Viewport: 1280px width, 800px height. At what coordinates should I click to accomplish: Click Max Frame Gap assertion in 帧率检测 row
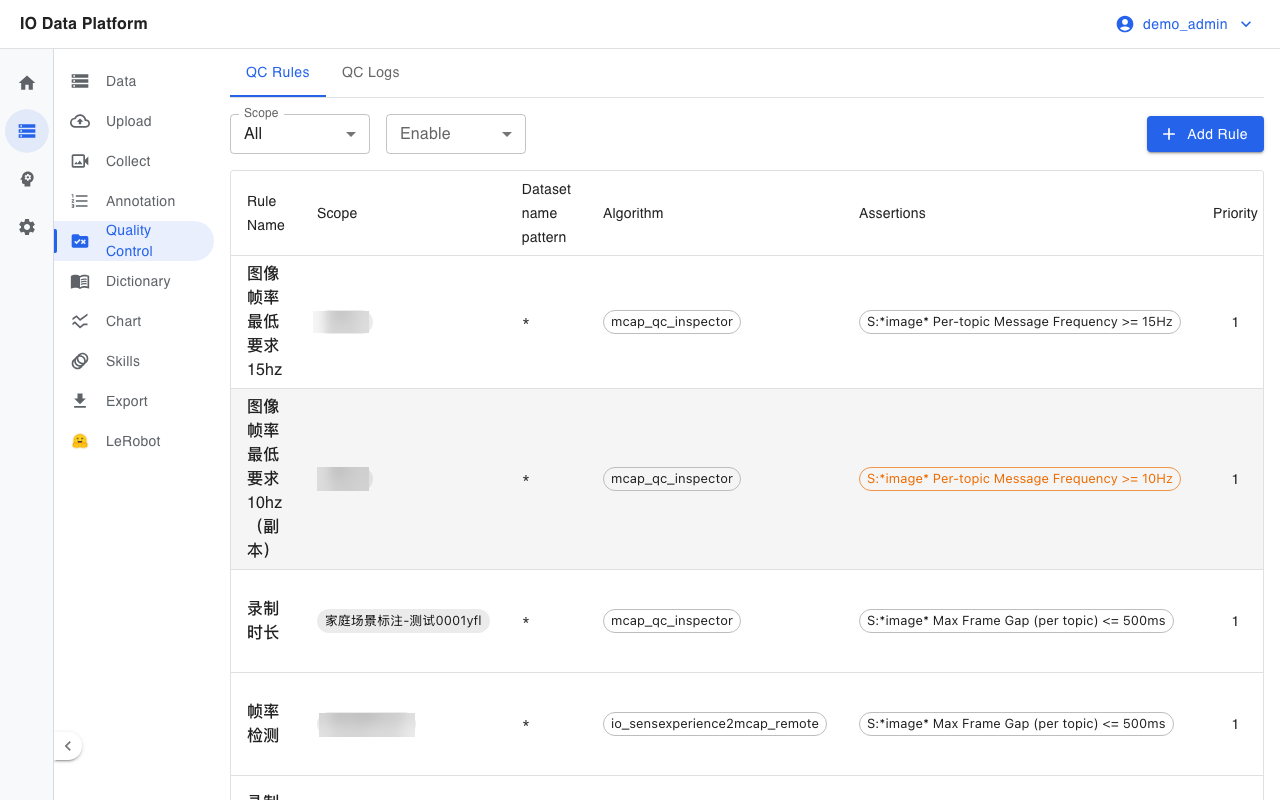[1016, 724]
